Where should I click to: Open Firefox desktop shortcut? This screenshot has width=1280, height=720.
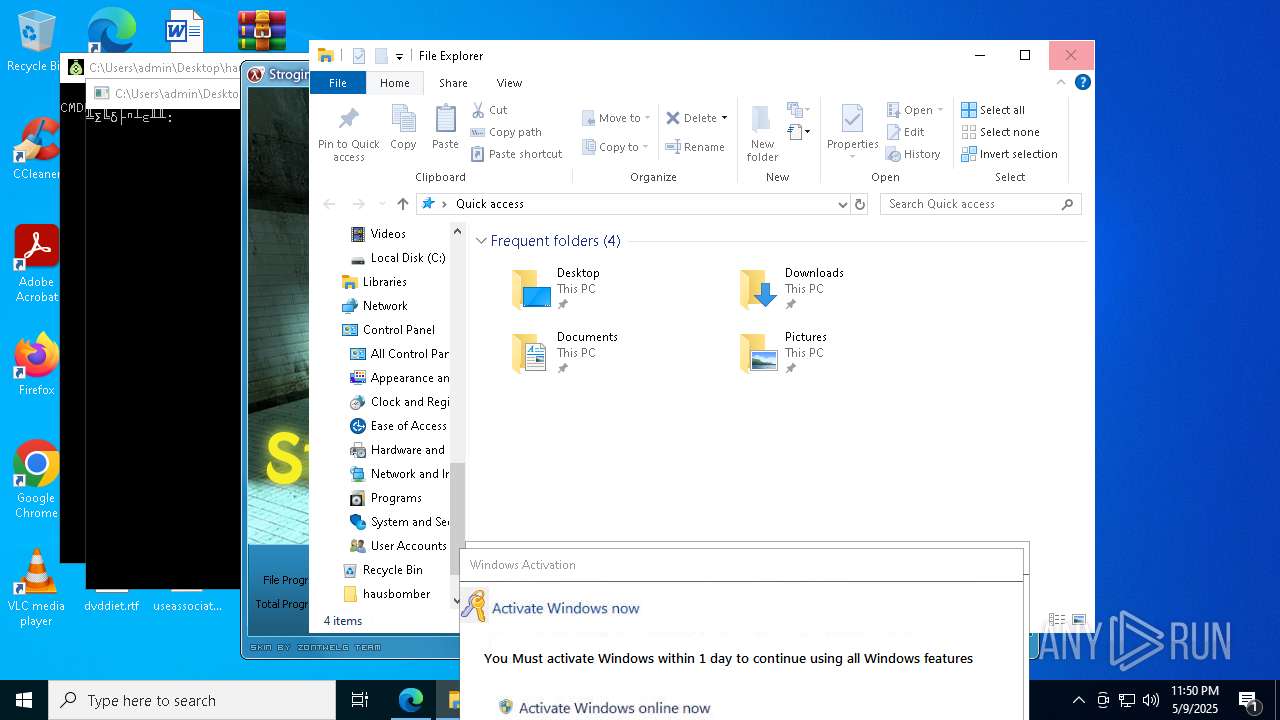[36, 364]
